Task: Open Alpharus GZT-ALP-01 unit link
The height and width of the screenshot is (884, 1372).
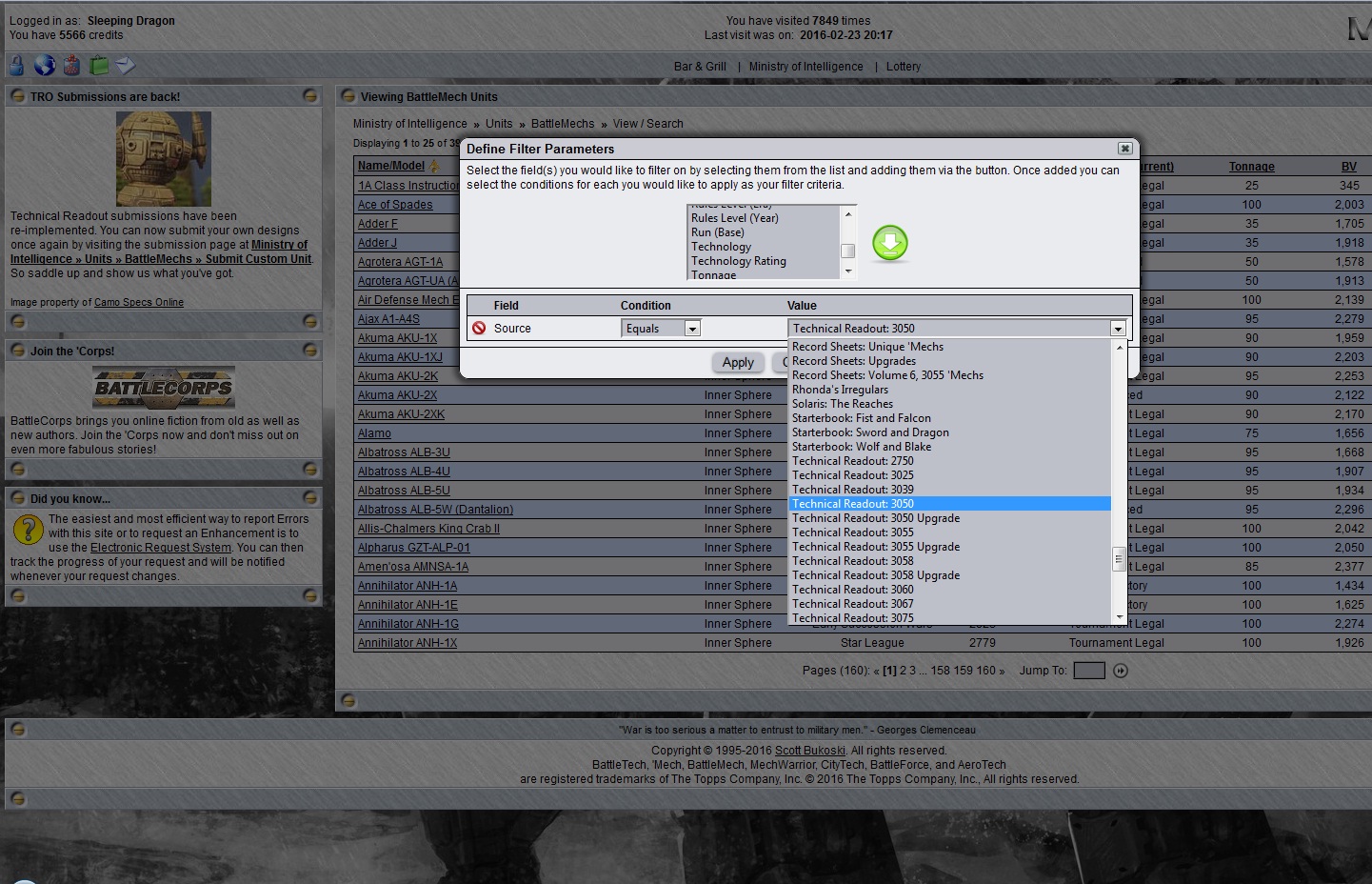Action: (414, 548)
